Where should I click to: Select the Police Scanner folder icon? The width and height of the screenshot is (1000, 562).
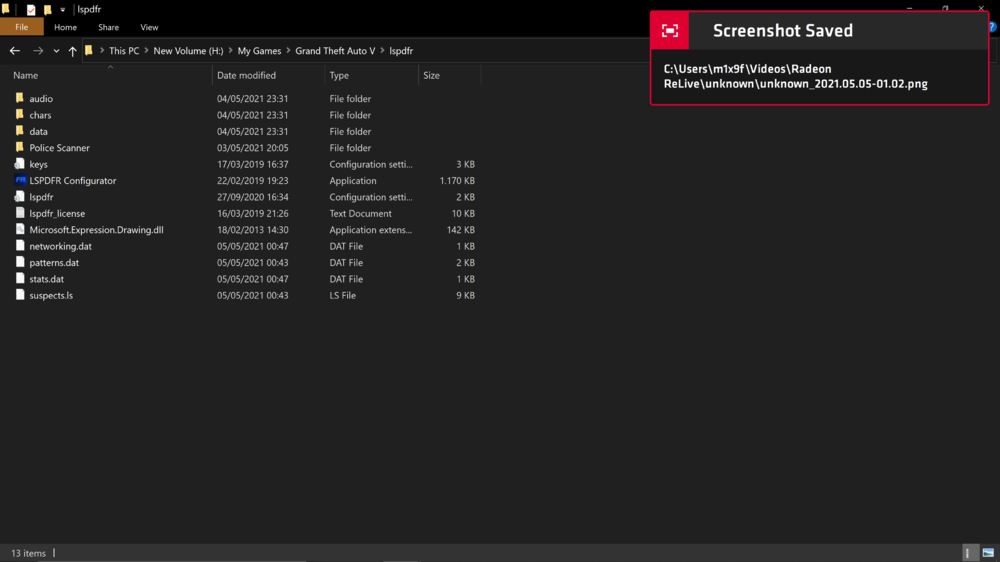click(20, 147)
